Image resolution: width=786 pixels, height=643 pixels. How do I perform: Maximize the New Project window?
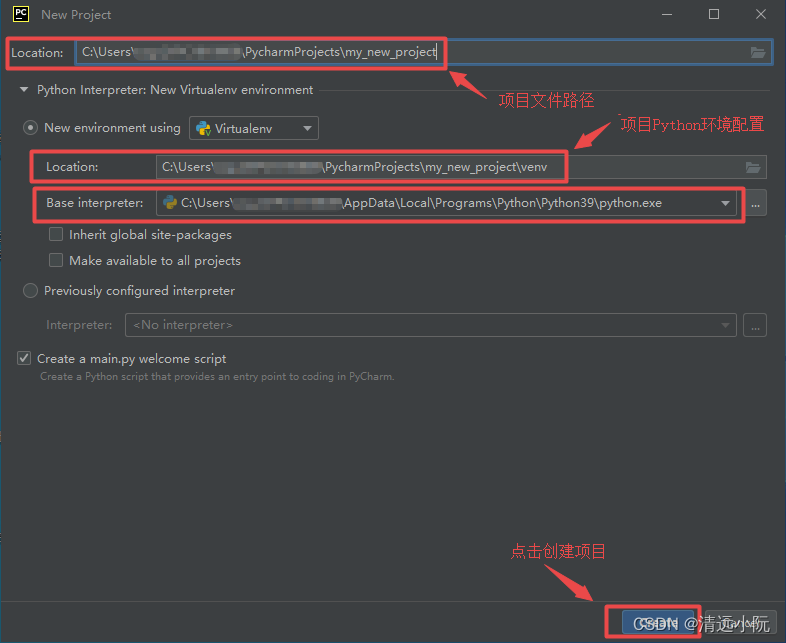pyautogui.click(x=714, y=15)
